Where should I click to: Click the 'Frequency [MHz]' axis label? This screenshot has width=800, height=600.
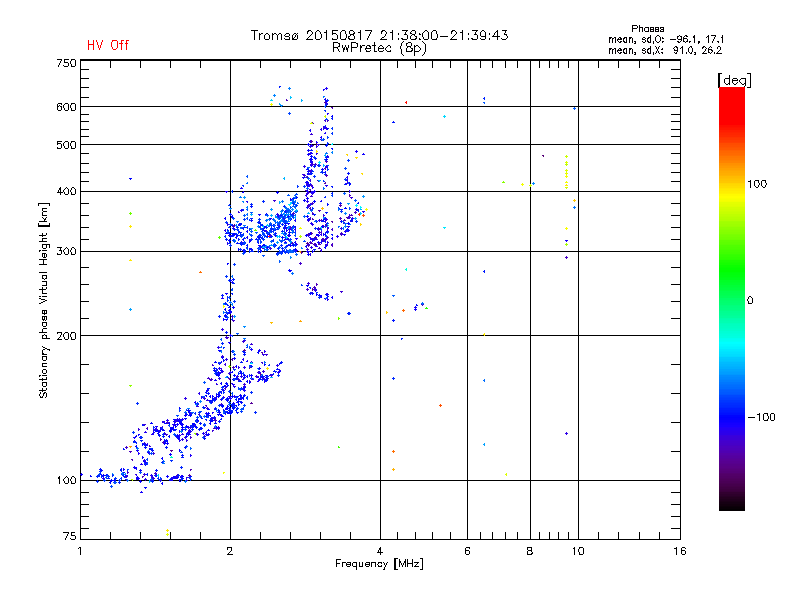pyautogui.click(x=379, y=564)
